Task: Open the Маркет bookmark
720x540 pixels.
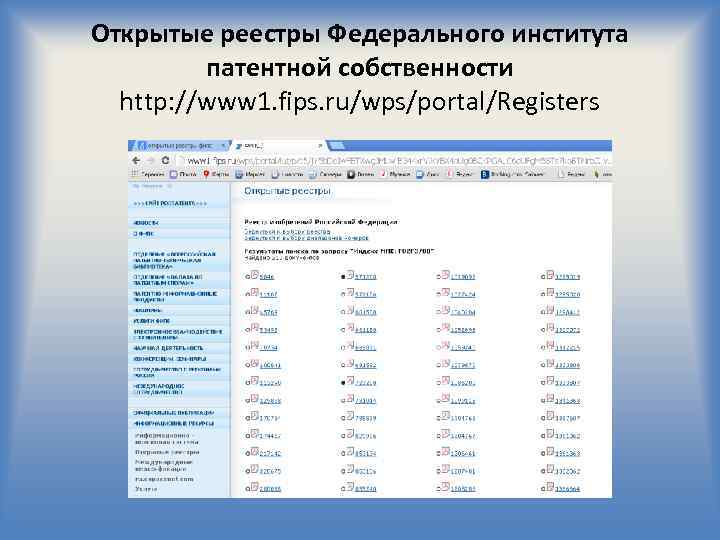Action: [250, 174]
